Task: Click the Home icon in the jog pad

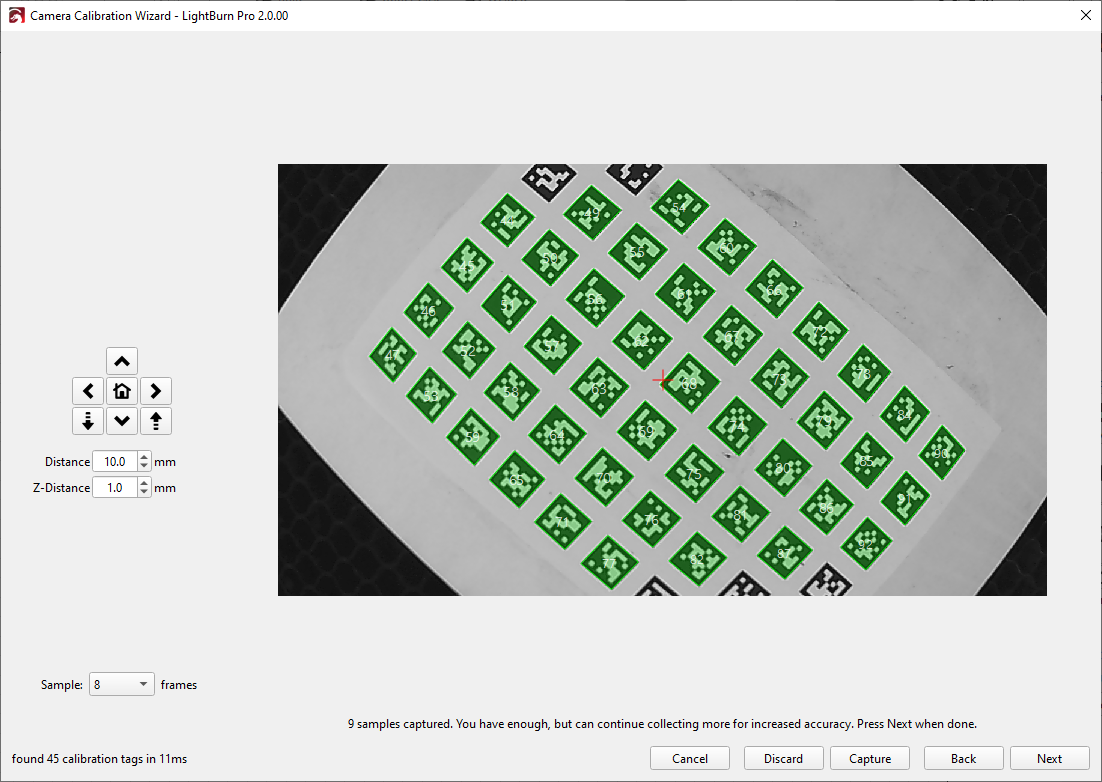Action: pos(121,391)
